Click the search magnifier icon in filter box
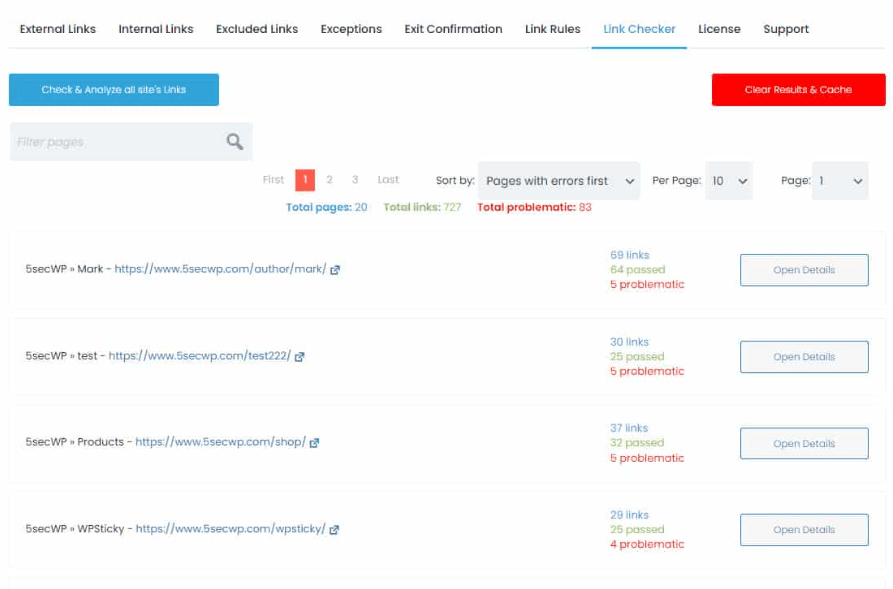Screen dimensions: 893x589 (235, 141)
